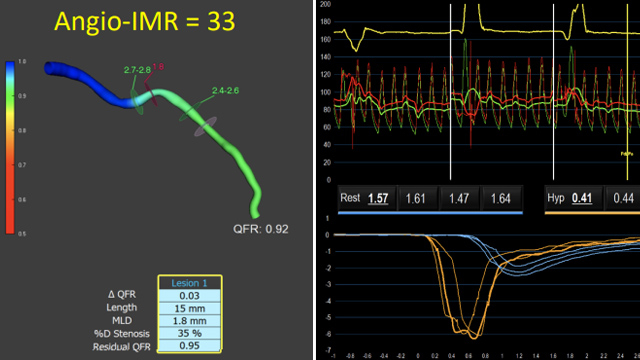Image resolution: width=640 pixels, height=360 pixels.
Task: Click the green 2.4-2.6 diameter marker label
Action: [225, 91]
